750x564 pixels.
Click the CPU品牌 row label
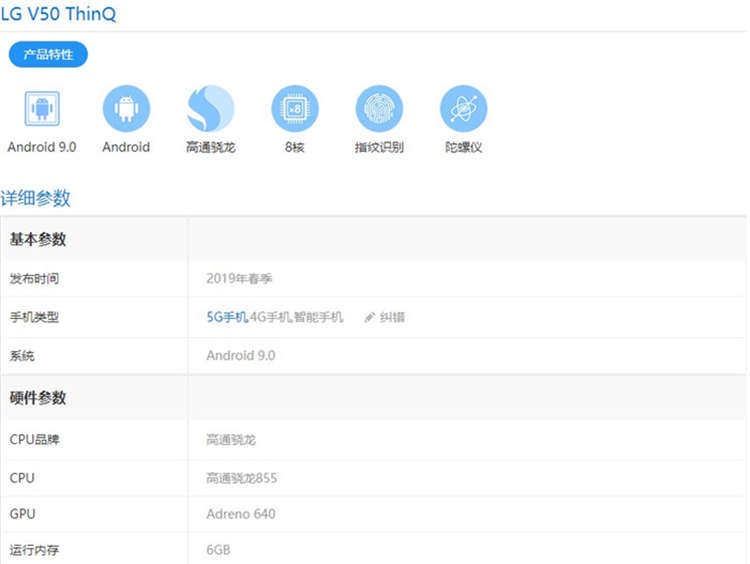34,440
